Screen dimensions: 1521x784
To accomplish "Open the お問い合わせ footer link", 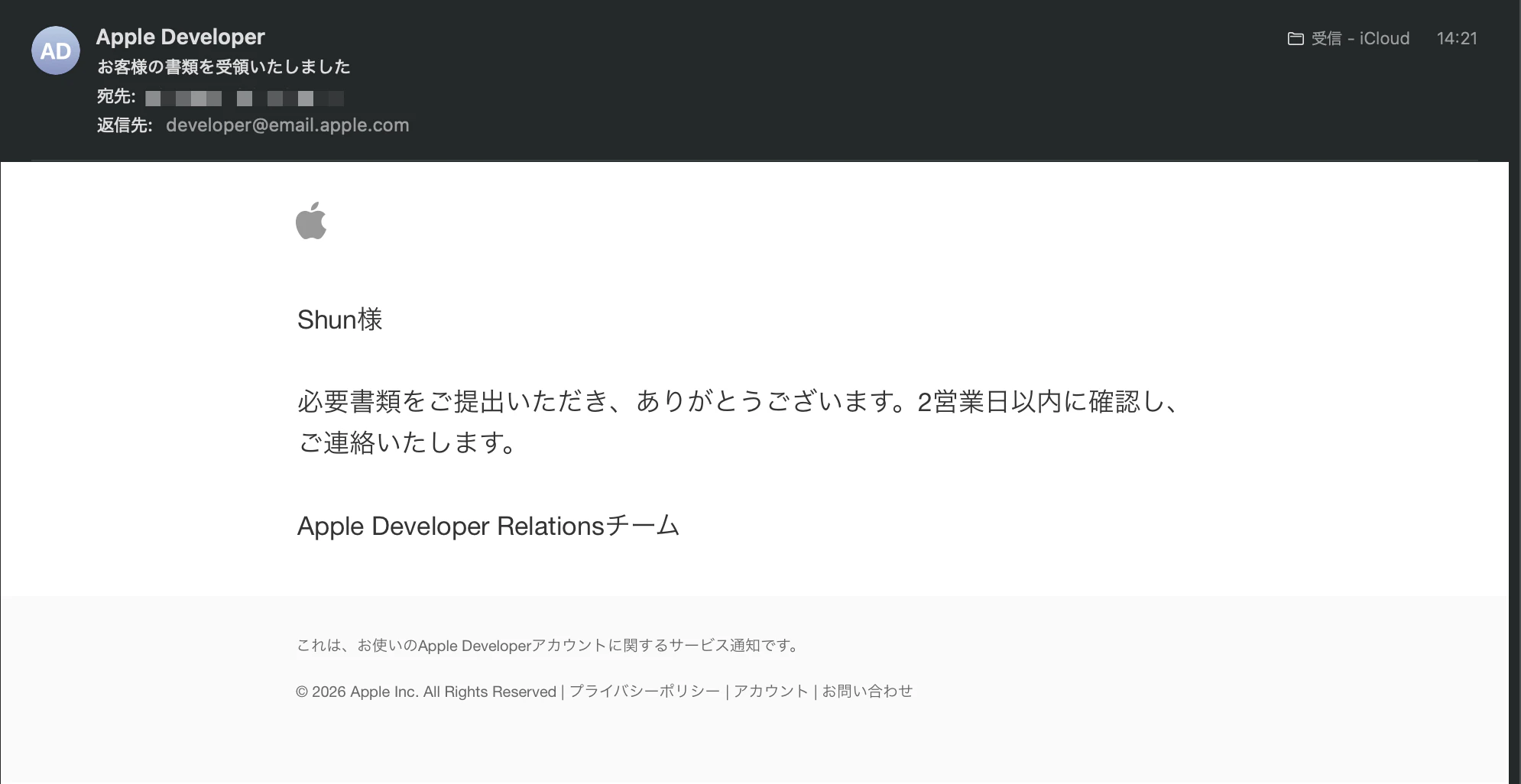I will click(x=867, y=692).
